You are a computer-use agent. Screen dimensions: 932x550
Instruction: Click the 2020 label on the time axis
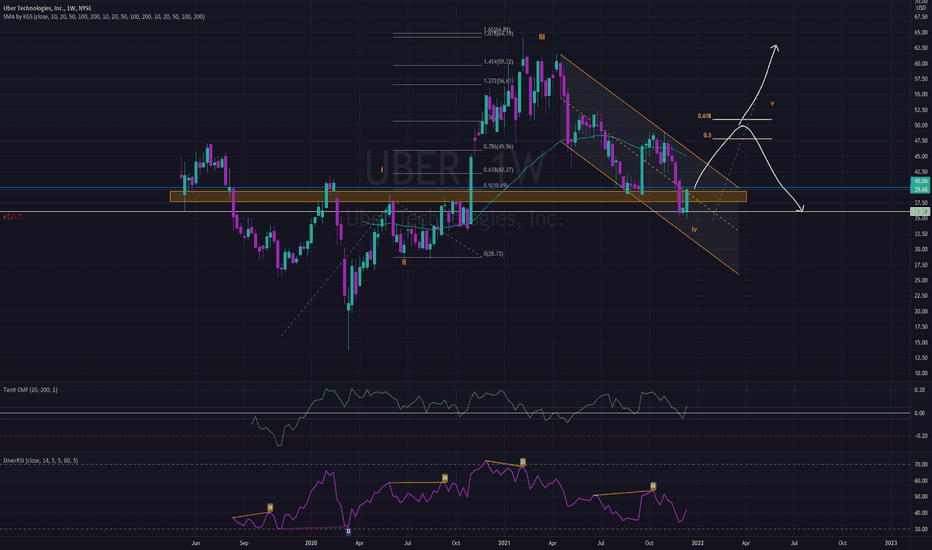[x=311, y=543]
